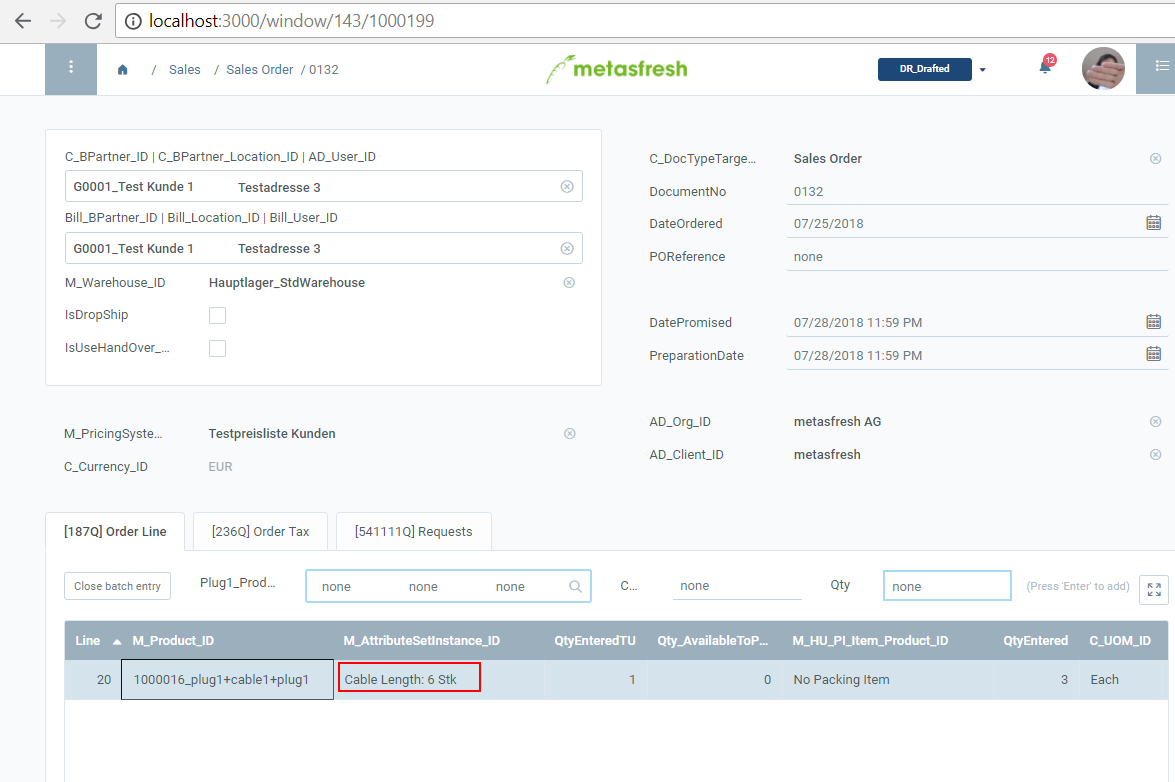Image resolution: width=1175 pixels, height=782 pixels.
Task: Open PreparationDate calendar picker
Action: click(x=1154, y=354)
